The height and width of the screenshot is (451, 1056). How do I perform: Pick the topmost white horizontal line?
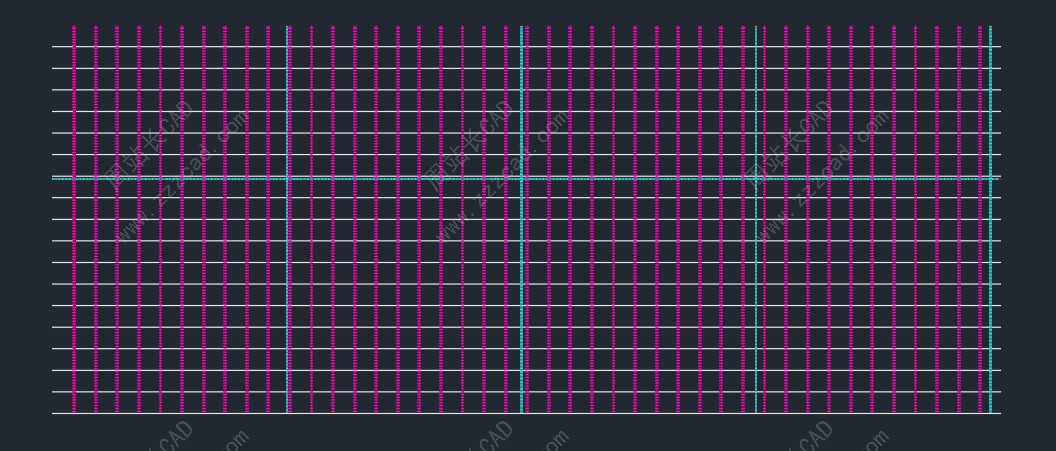pyautogui.click(x=526, y=46)
